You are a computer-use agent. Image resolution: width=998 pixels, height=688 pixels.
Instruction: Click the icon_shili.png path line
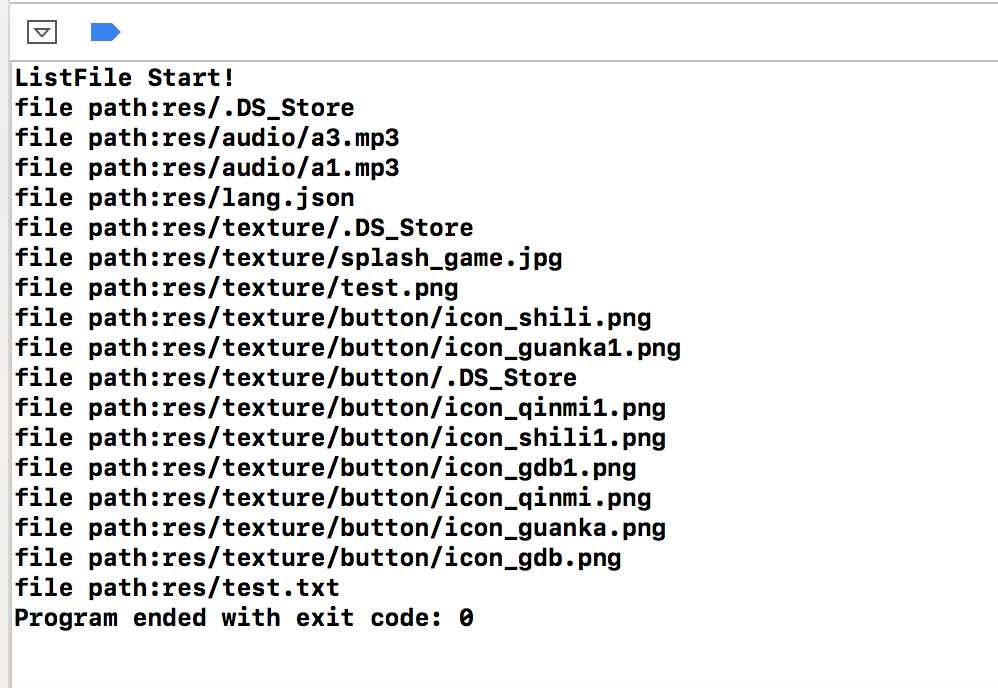(333, 318)
